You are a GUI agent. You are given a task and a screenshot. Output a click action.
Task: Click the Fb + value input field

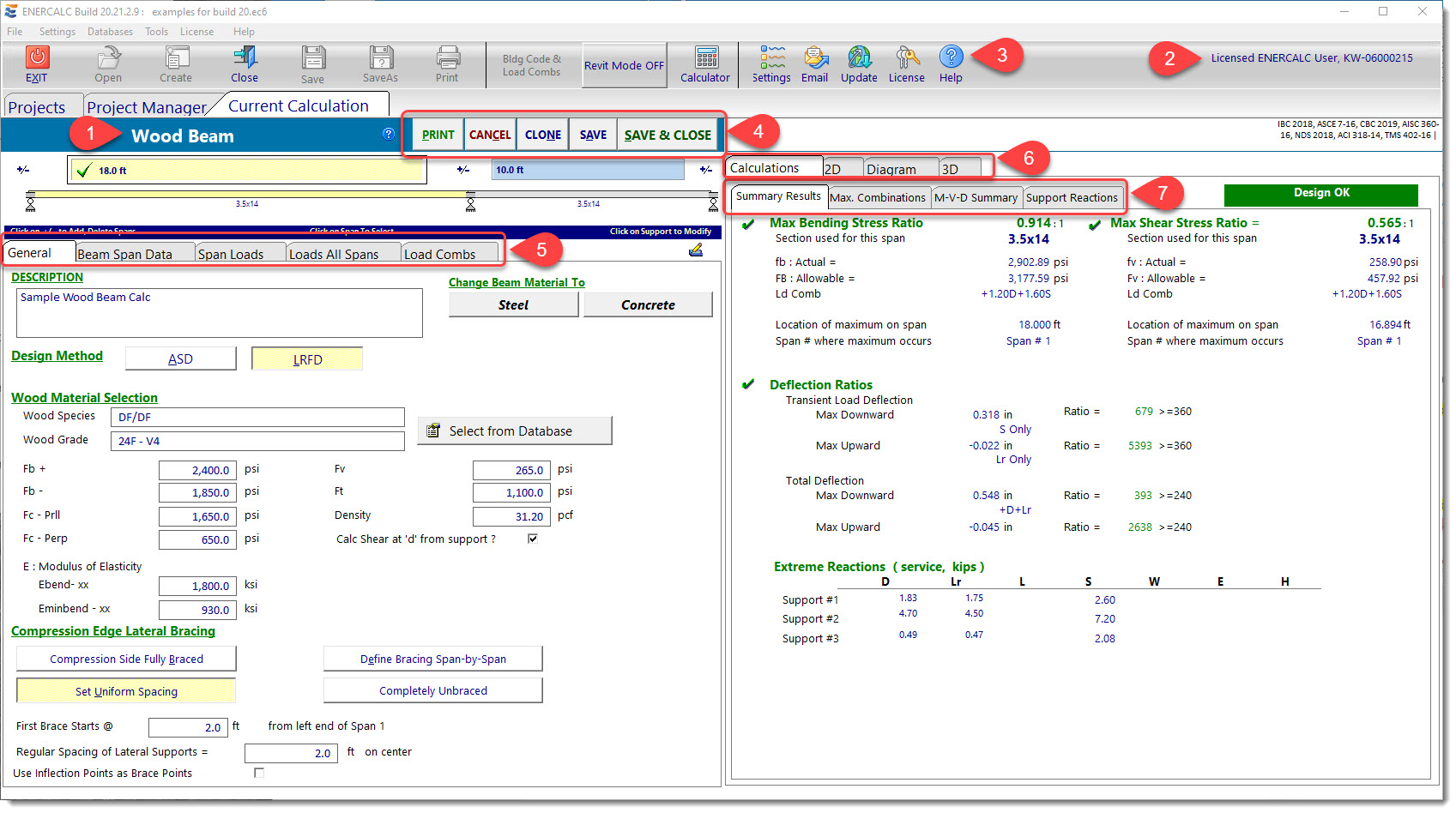[x=197, y=470]
